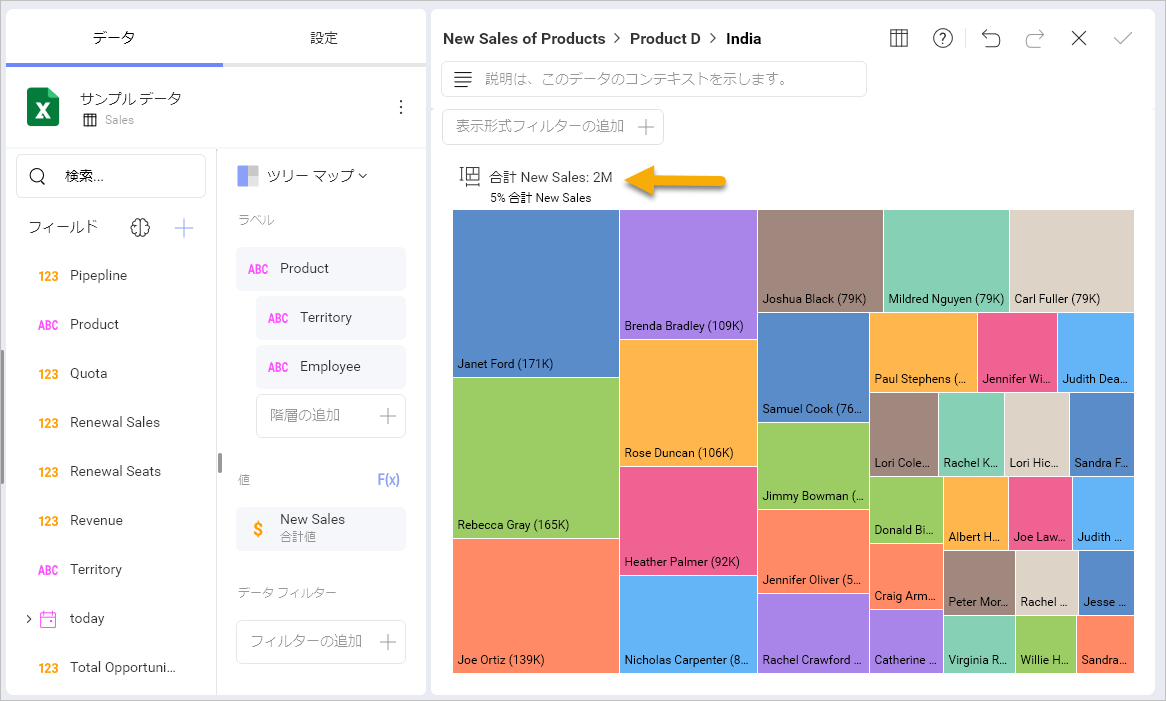Click the Mildred Nguyen (79K) tile
The width and height of the screenshot is (1166, 701).
point(946,261)
